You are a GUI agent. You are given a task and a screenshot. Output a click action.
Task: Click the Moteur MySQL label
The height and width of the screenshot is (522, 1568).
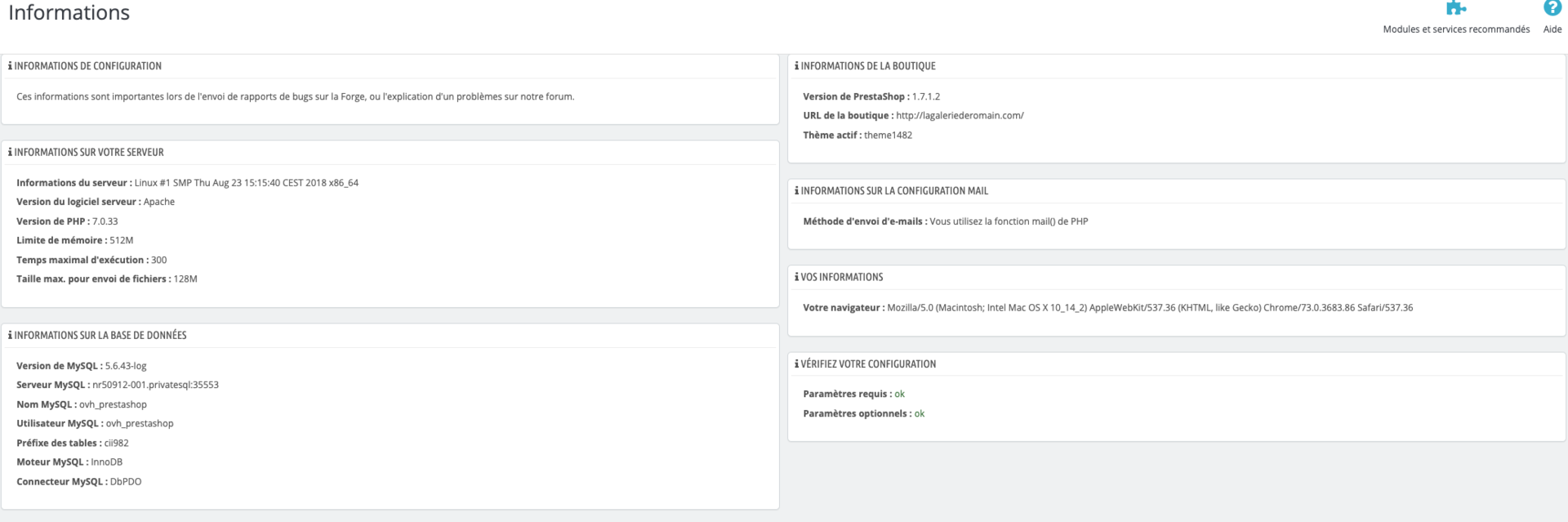pyautogui.click(x=52, y=462)
